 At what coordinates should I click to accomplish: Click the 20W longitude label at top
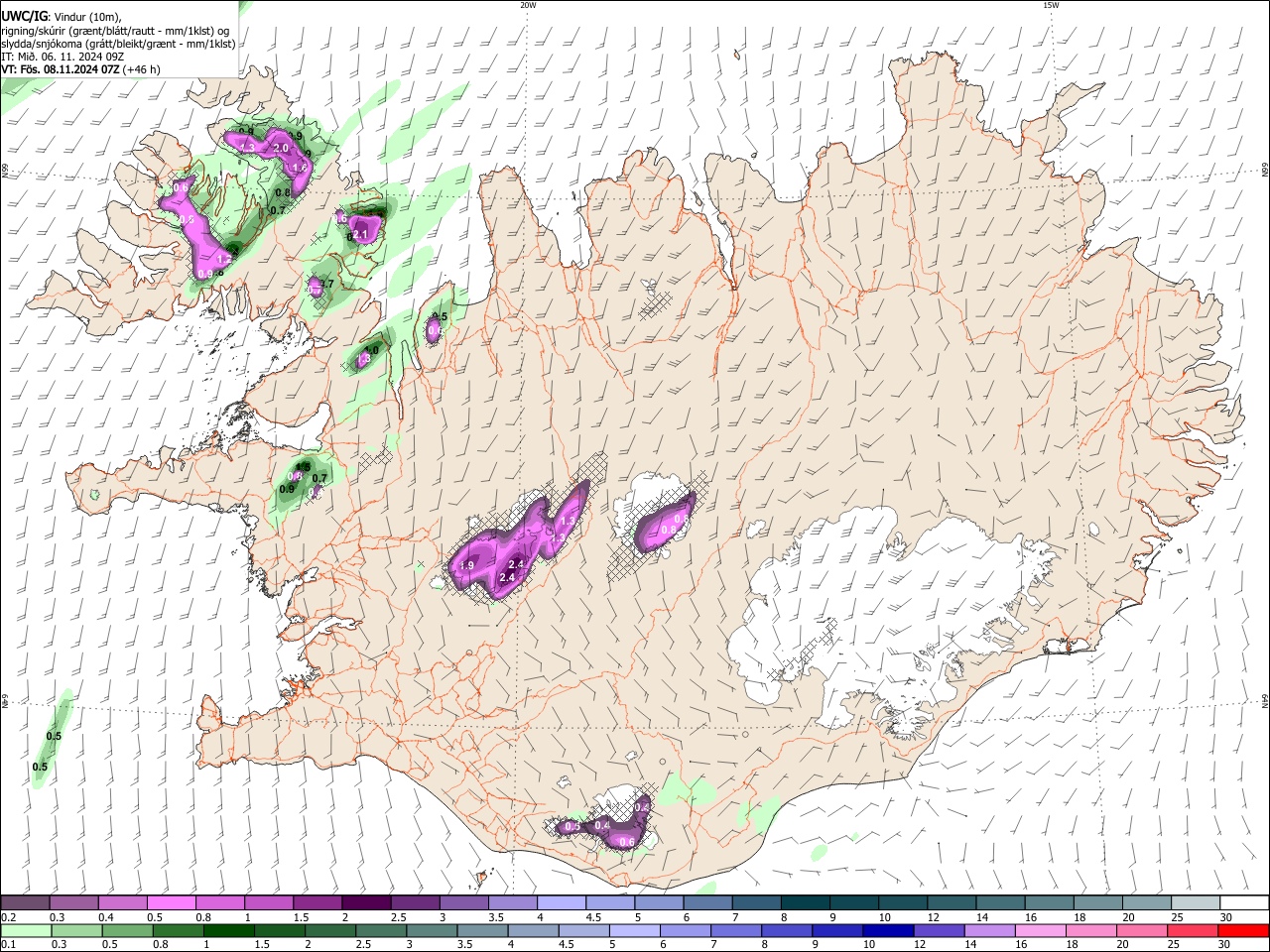(528, 5)
